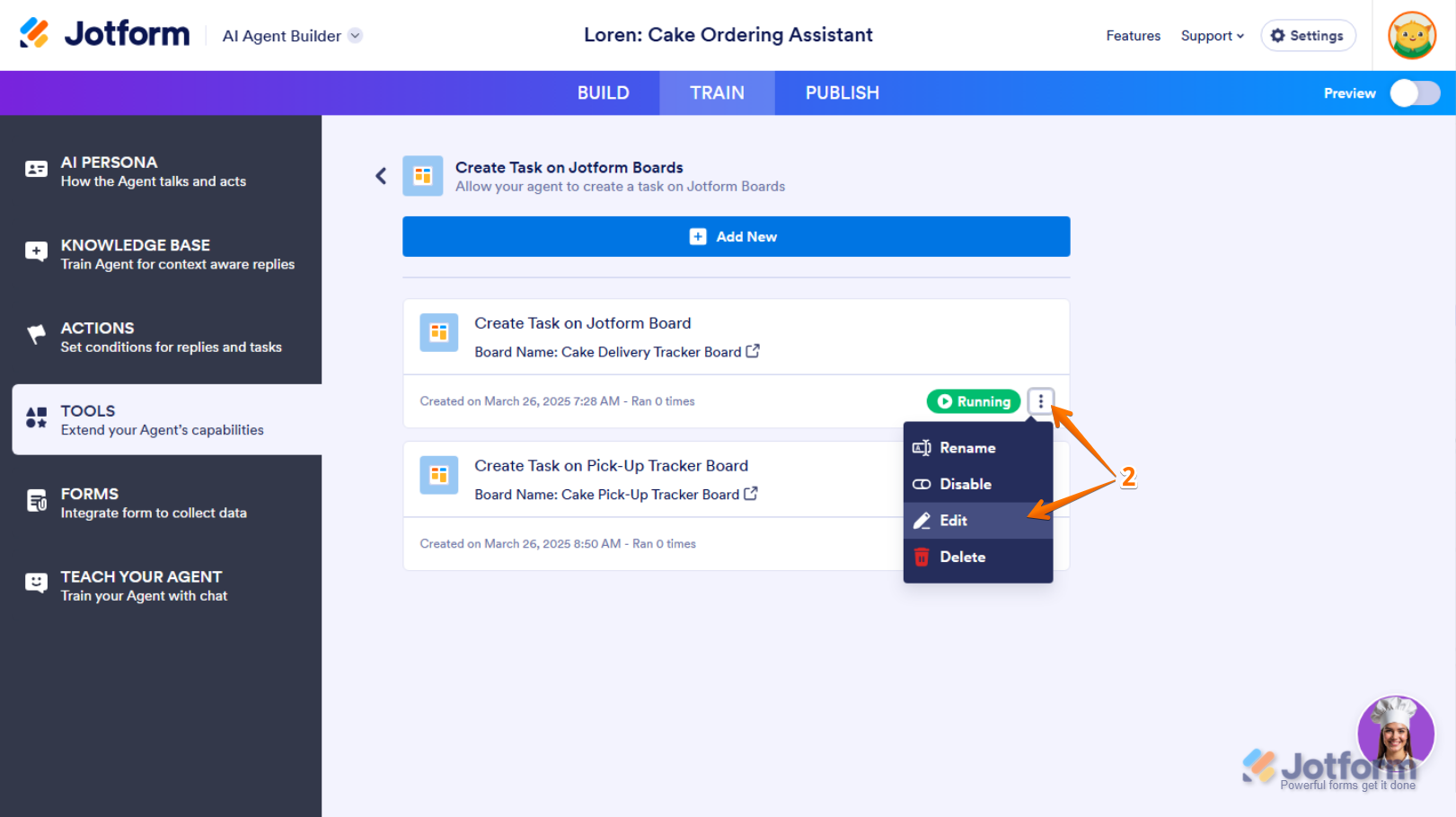Click the Actions flag icon
This screenshot has width=1456, height=817.
point(37,335)
